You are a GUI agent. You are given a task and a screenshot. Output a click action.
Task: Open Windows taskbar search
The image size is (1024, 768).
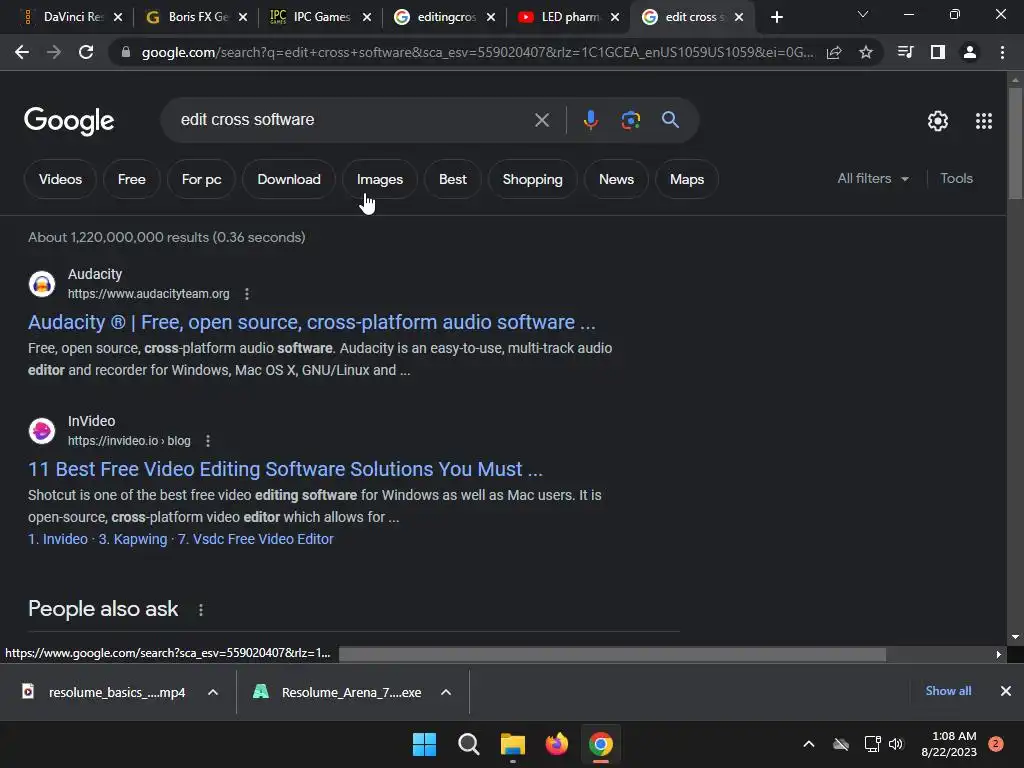coord(469,744)
